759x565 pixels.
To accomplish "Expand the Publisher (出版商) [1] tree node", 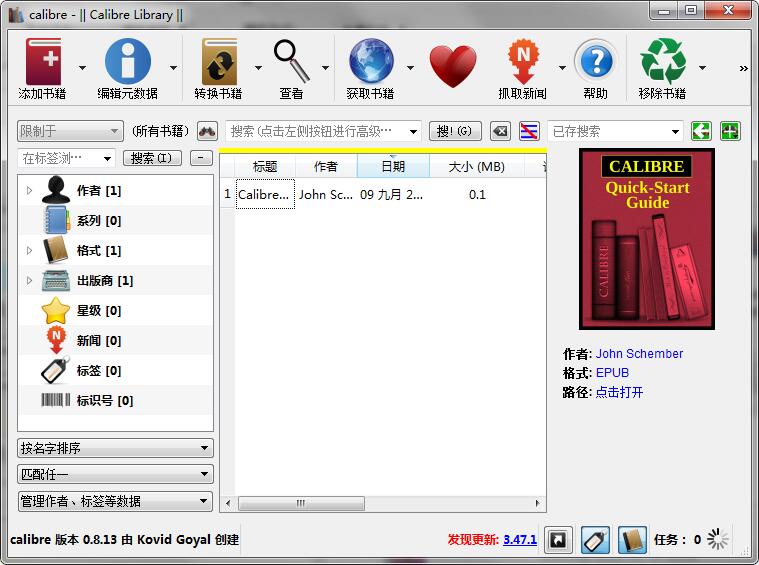I will (x=30, y=280).
